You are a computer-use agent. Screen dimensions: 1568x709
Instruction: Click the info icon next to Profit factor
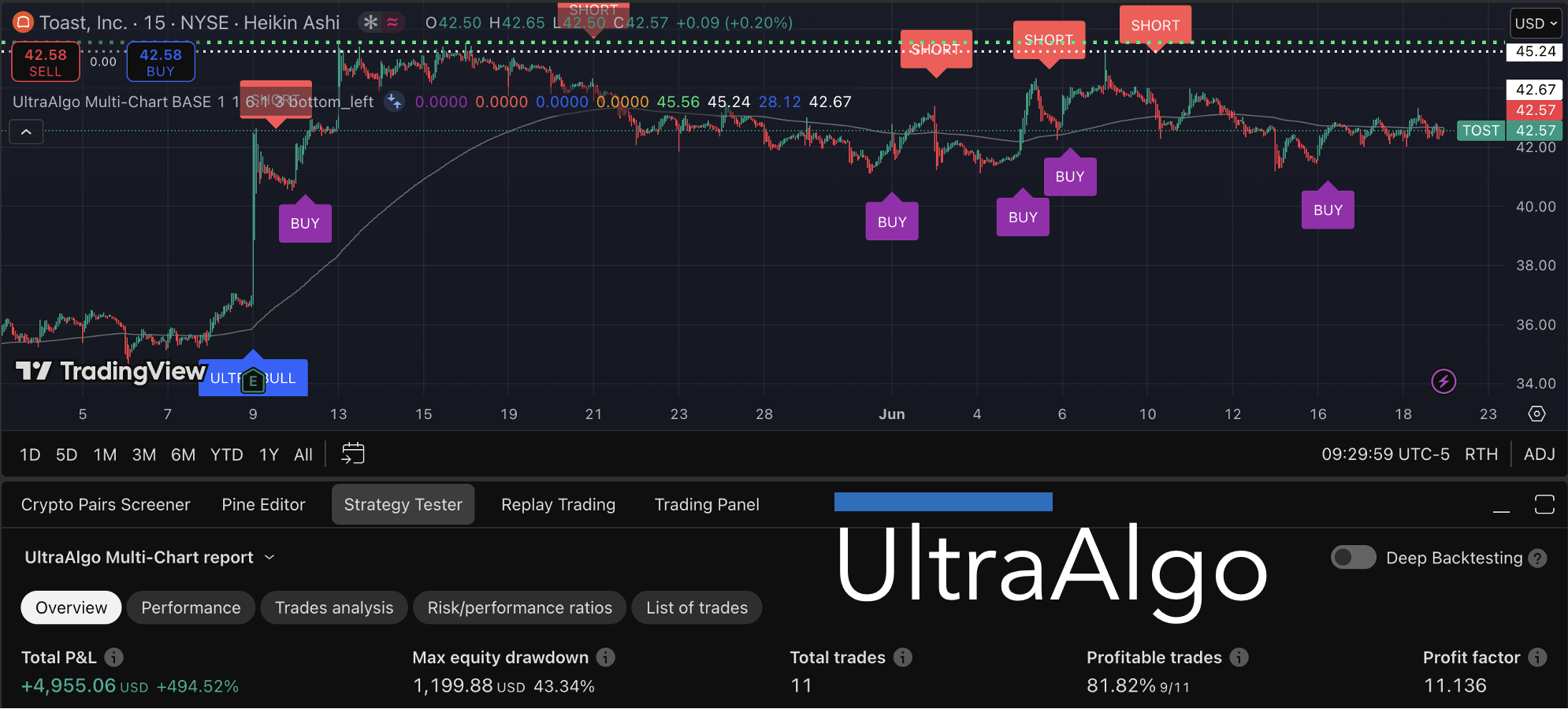coord(1537,657)
